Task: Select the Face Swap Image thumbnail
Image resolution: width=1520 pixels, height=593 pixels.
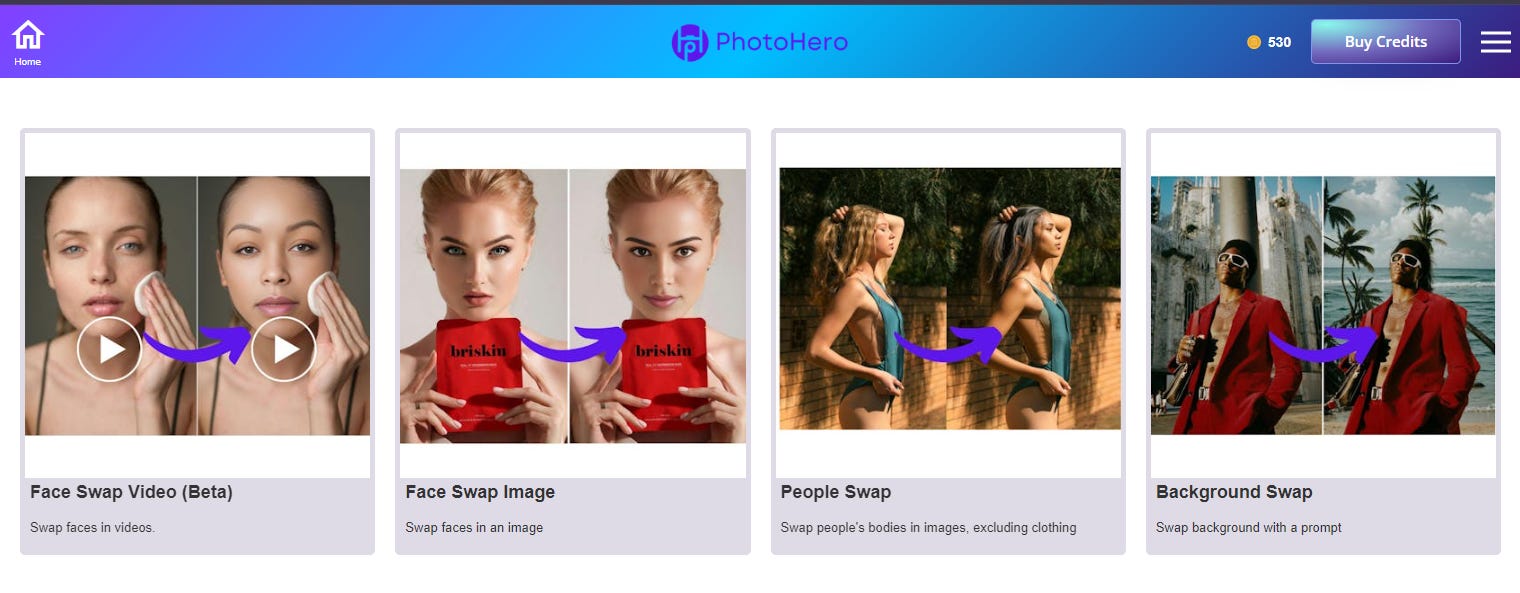Action: pyautogui.click(x=573, y=306)
